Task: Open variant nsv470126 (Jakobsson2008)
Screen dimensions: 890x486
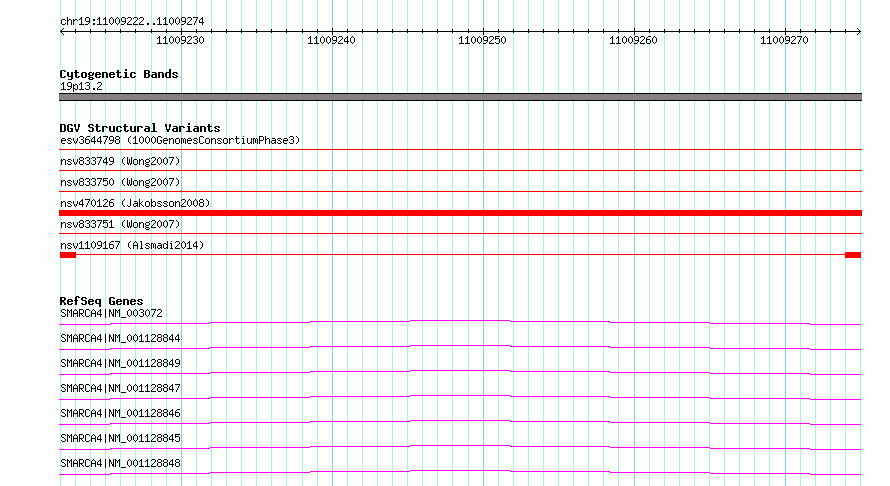Action: (x=135, y=203)
